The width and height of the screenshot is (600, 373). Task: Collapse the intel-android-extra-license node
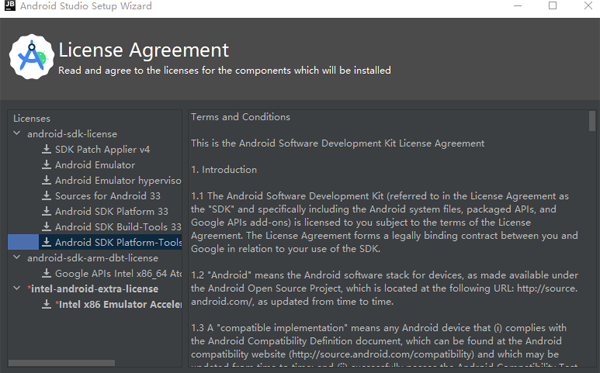pyautogui.click(x=17, y=288)
